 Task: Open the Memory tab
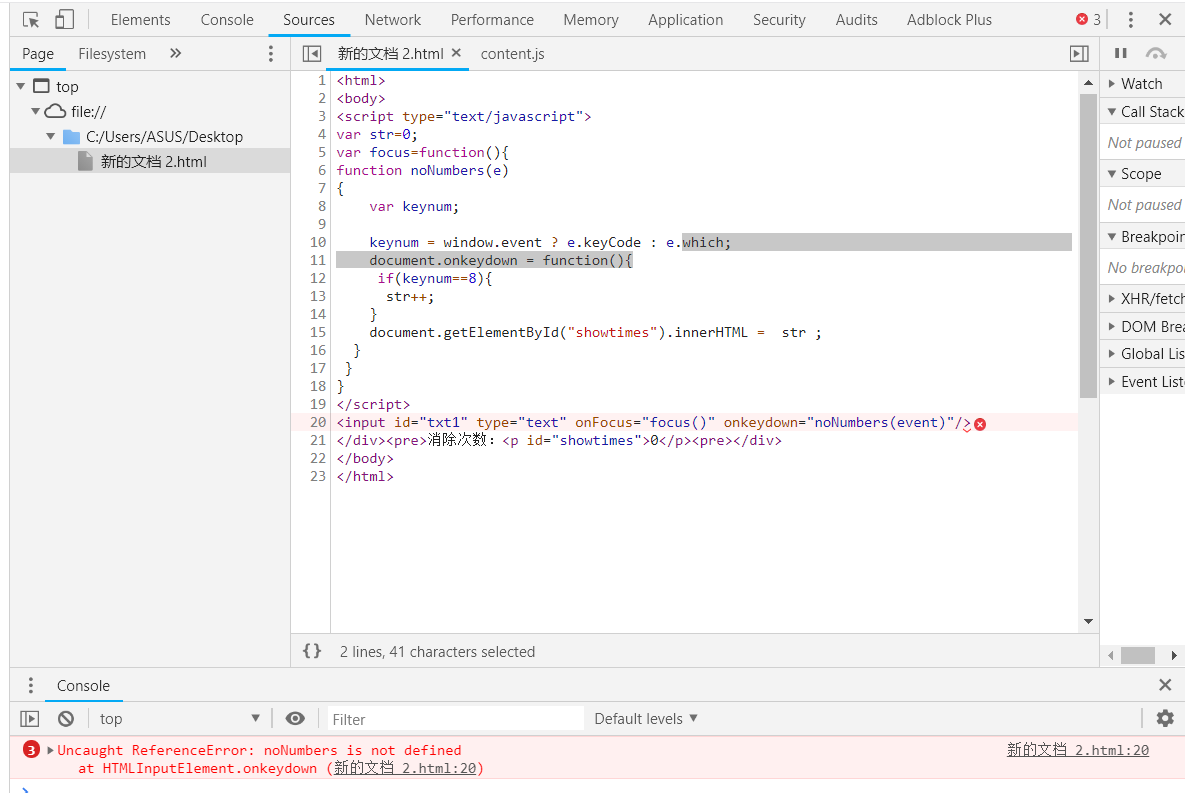tap(591, 20)
